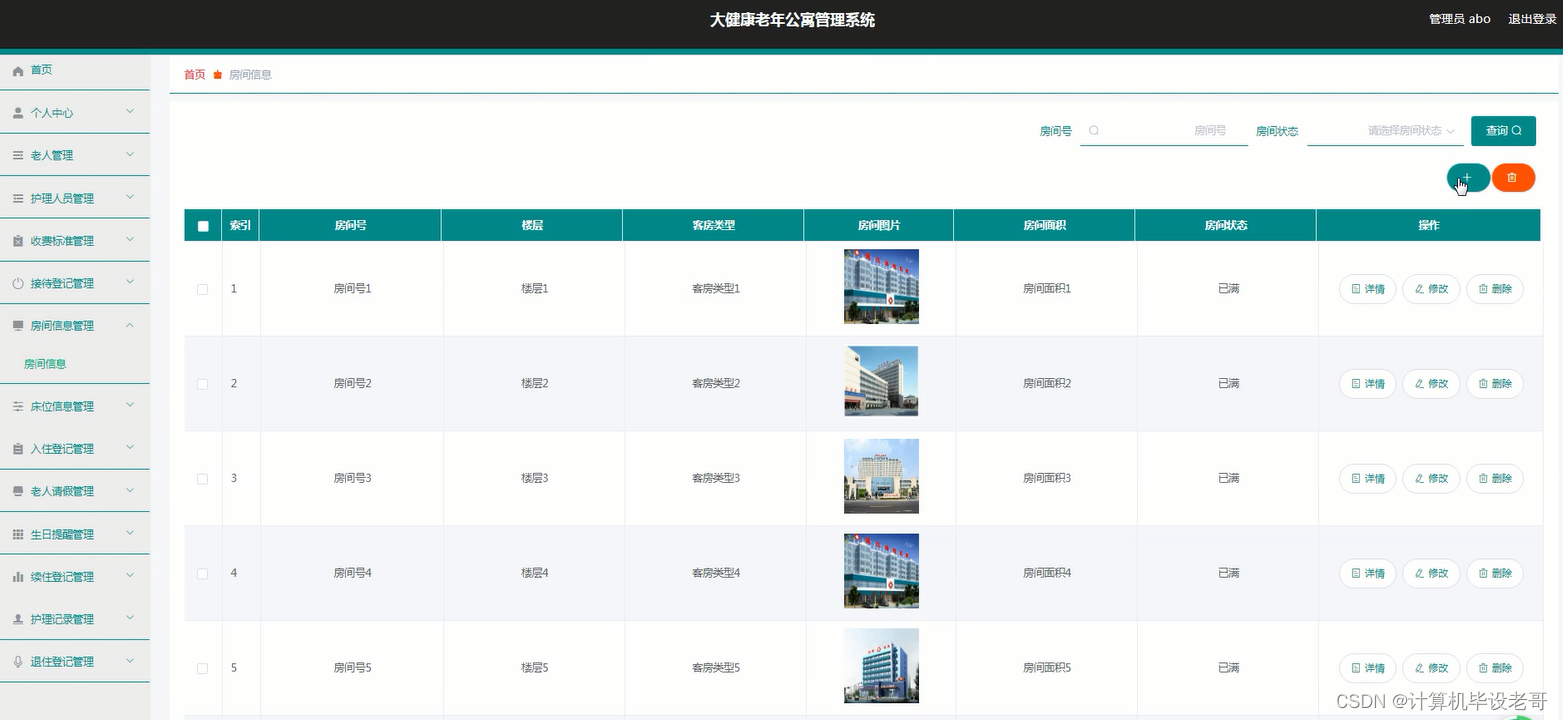Image resolution: width=1563 pixels, height=720 pixels.
Task: Click the room photo thumbnail of 房间号3
Action: tap(880, 476)
